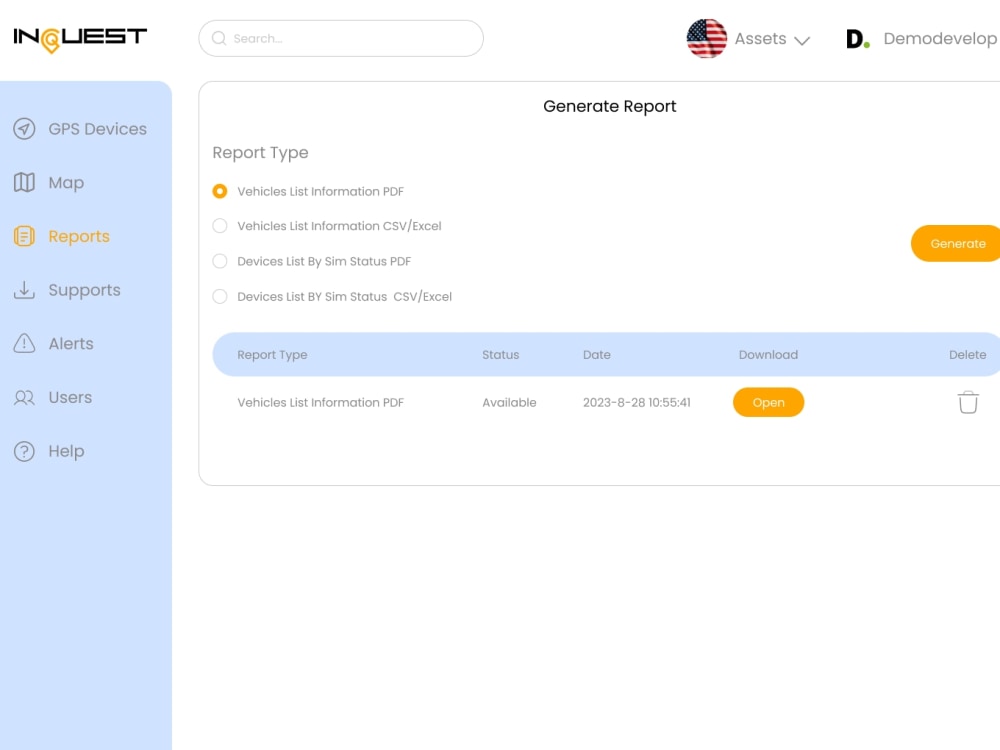Open the GPS Devices menu item
This screenshot has width=1000, height=750.
(98, 129)
